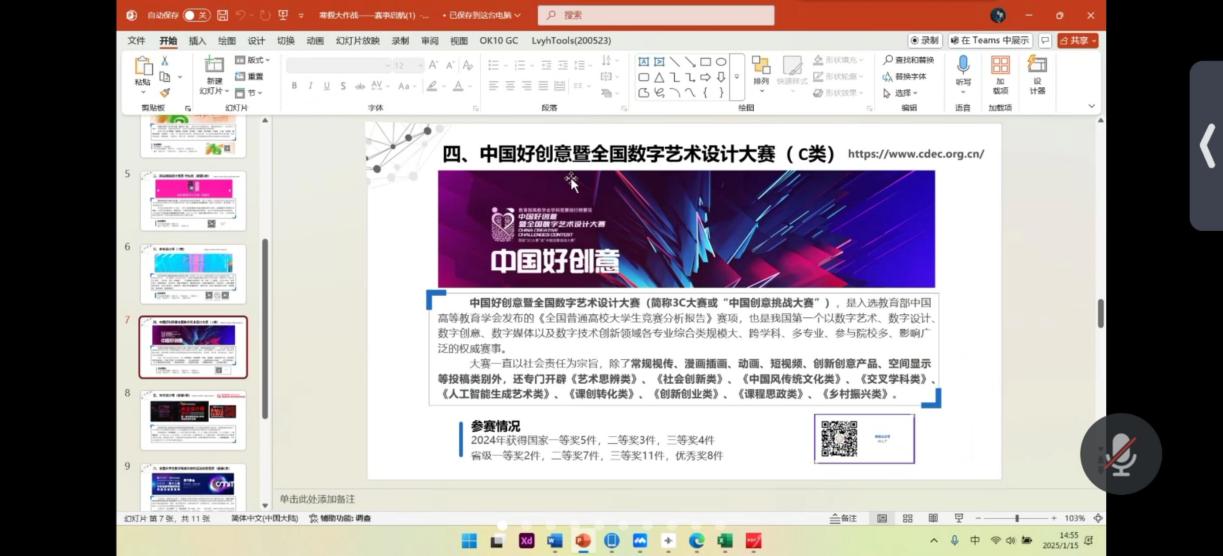The width and height of the screenshot is (1223, 556).
Task: Switch to Normal view in status bar
Action: coord(881,518)
